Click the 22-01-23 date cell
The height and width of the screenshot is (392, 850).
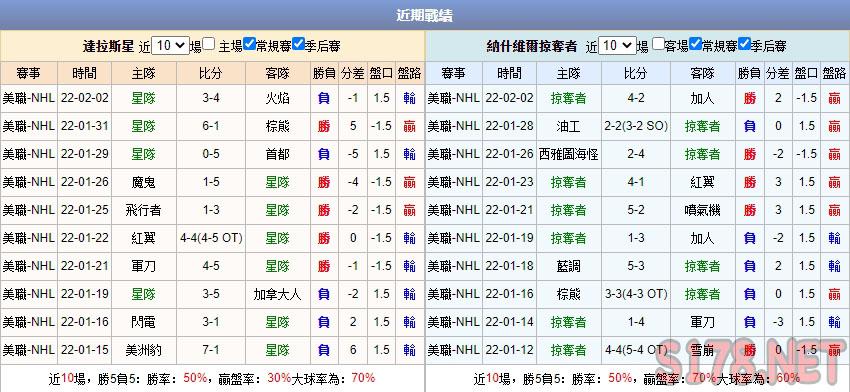[509, 182]
